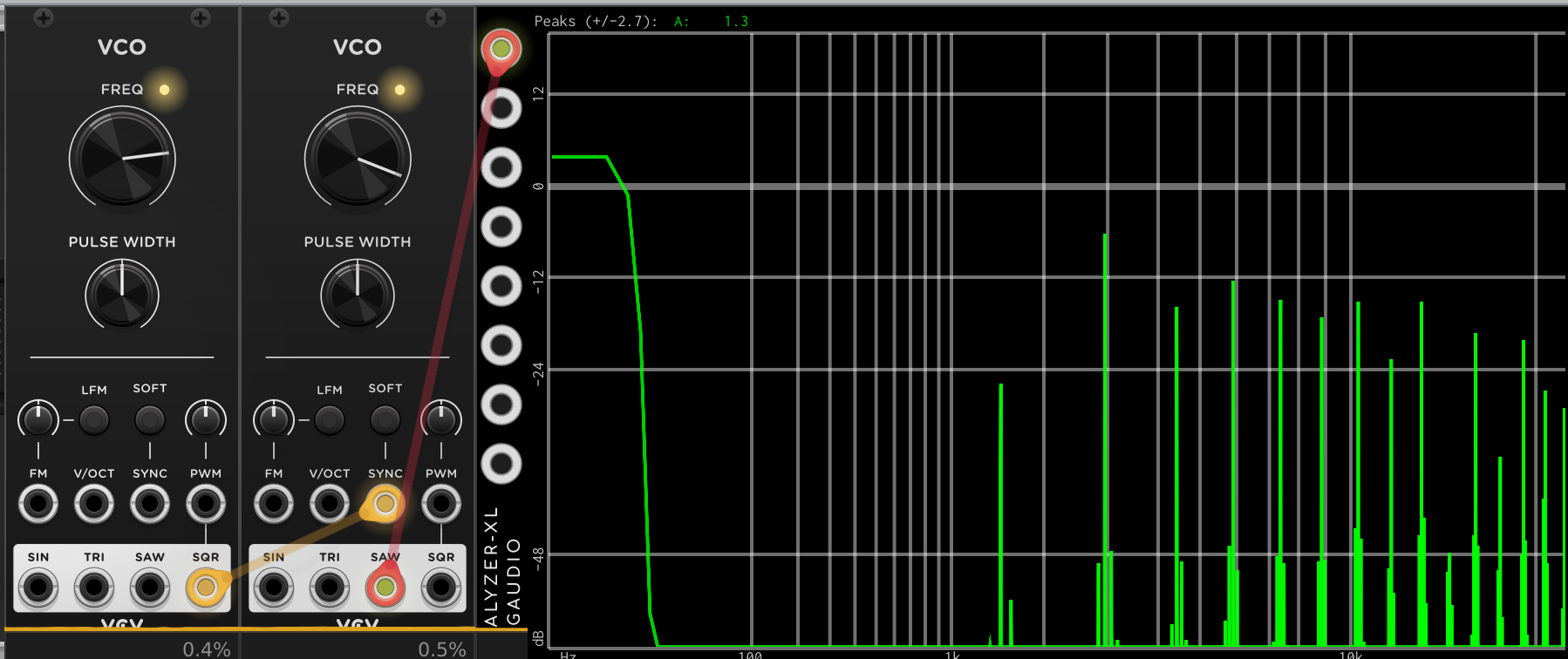Toggle LFM button on the first VCO

[x=94, y=420]
